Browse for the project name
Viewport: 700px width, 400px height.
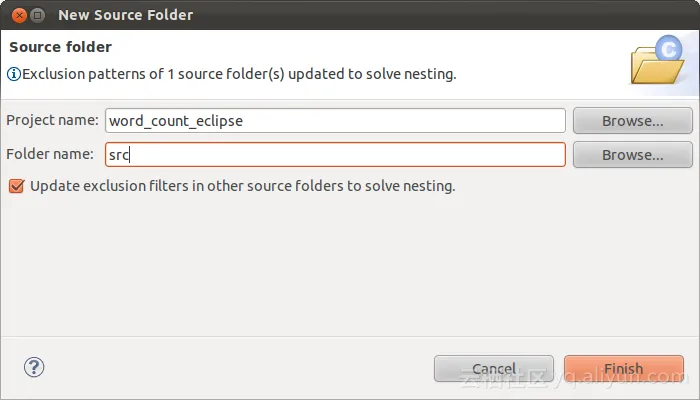click(x=632, y=121)
